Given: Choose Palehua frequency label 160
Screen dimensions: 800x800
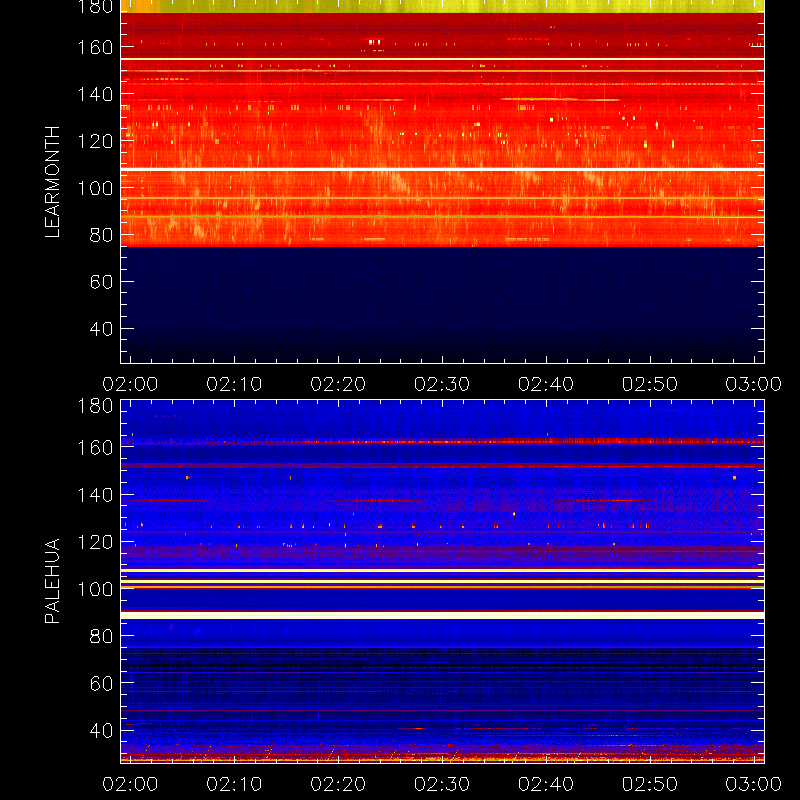Looking at the screenshot, I should tap(95, 448).
